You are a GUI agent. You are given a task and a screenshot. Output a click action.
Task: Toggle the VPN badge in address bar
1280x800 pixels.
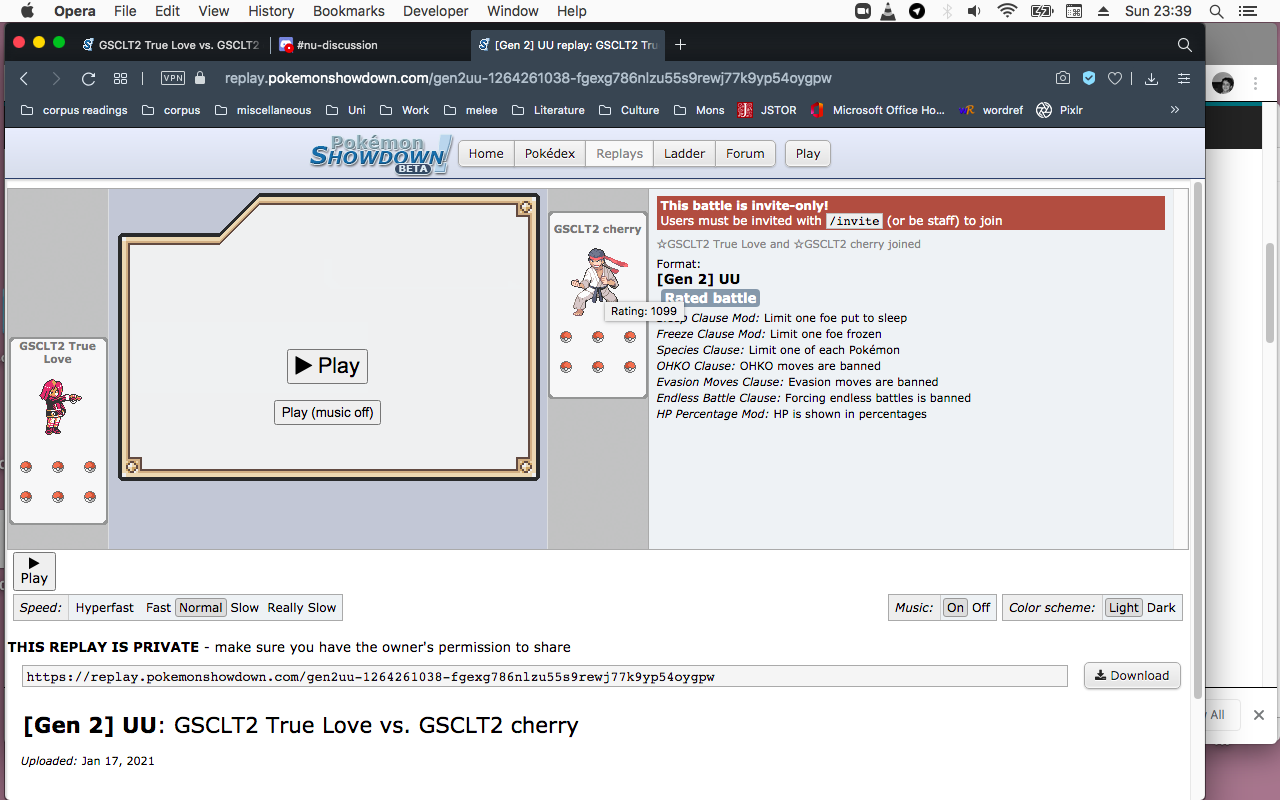coord(173,78)
